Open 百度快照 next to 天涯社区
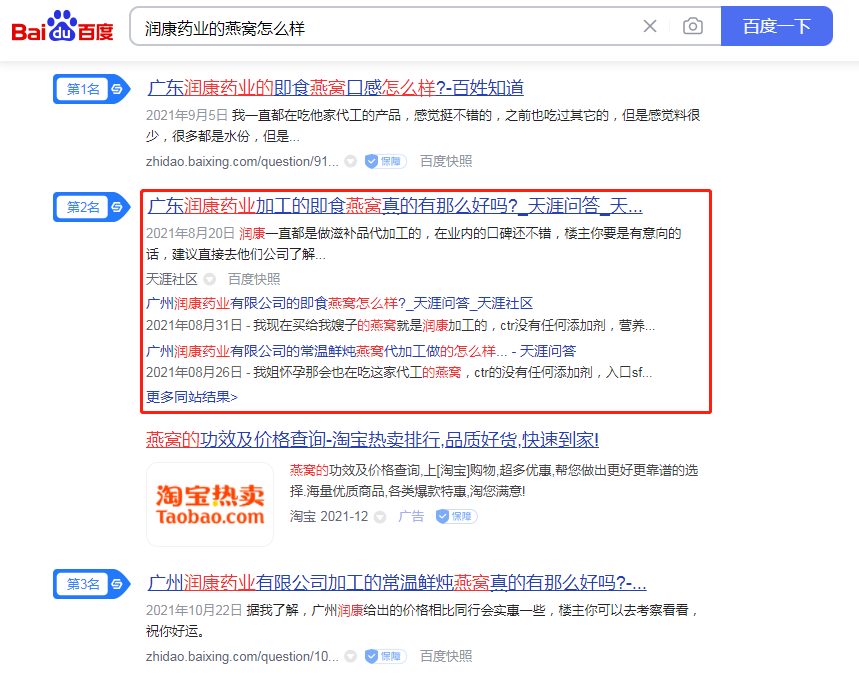859x677 pixels. coord(254,279)
